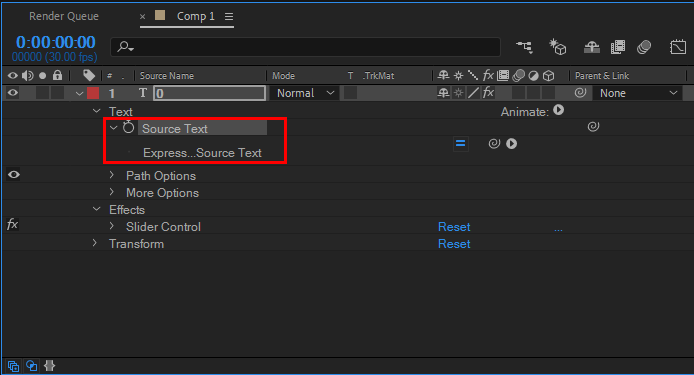Click the Motion Blur column header icon

(518, 76)
